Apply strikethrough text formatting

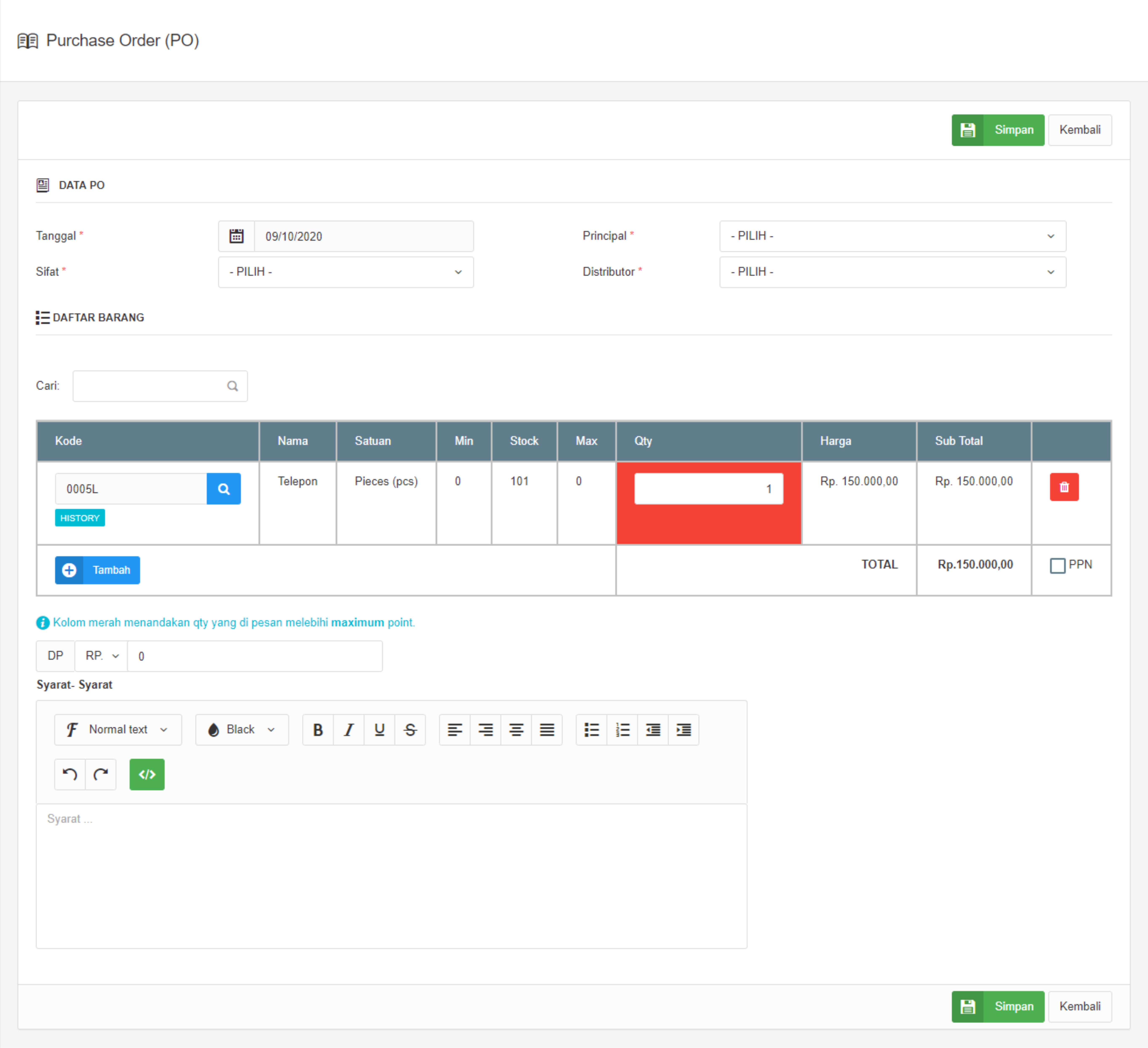[410, 730]
